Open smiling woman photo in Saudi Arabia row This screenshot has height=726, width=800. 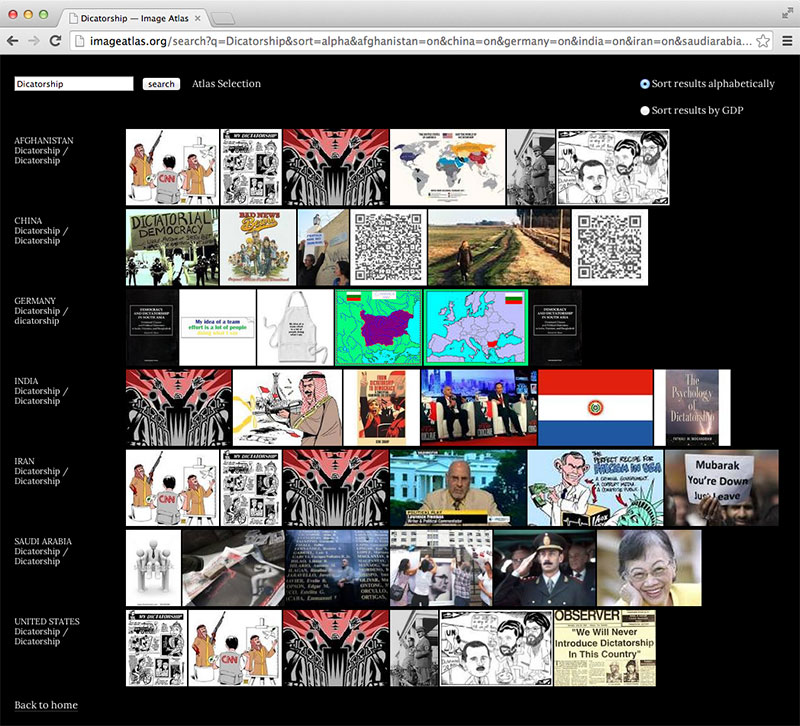click(x=649, y=568)
